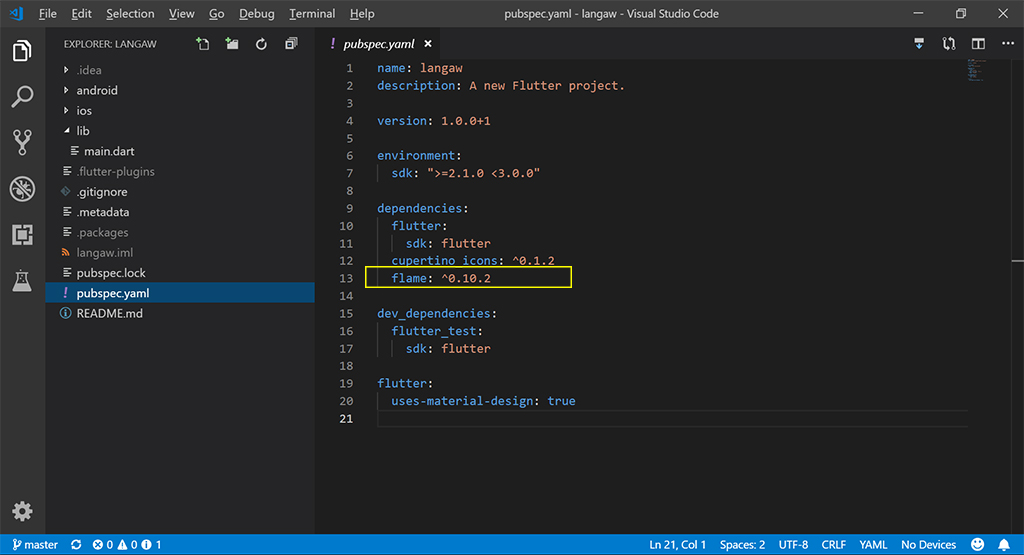Open the Test flask icon in activity bar
Image resolution: width=1024 pixels, height=555 pixels.
(x=22, y=281)
